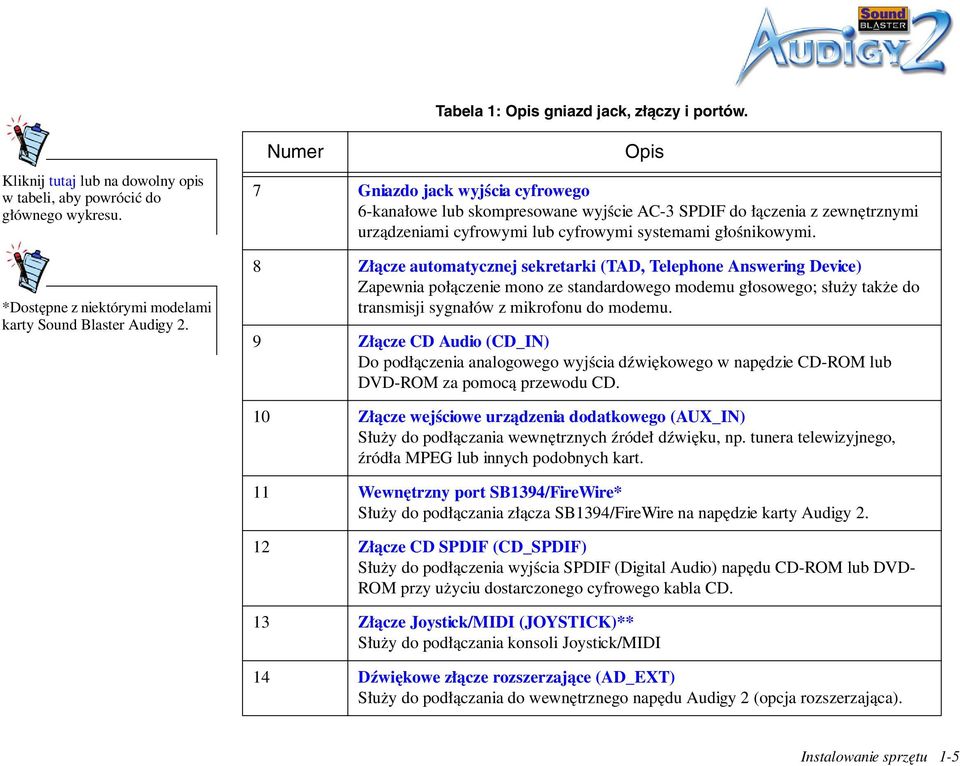960x766 pixels.
Task: Click the text 'Do podłączenia analogowego wyjścia dźwiękowego'
Action: point(535,362)
